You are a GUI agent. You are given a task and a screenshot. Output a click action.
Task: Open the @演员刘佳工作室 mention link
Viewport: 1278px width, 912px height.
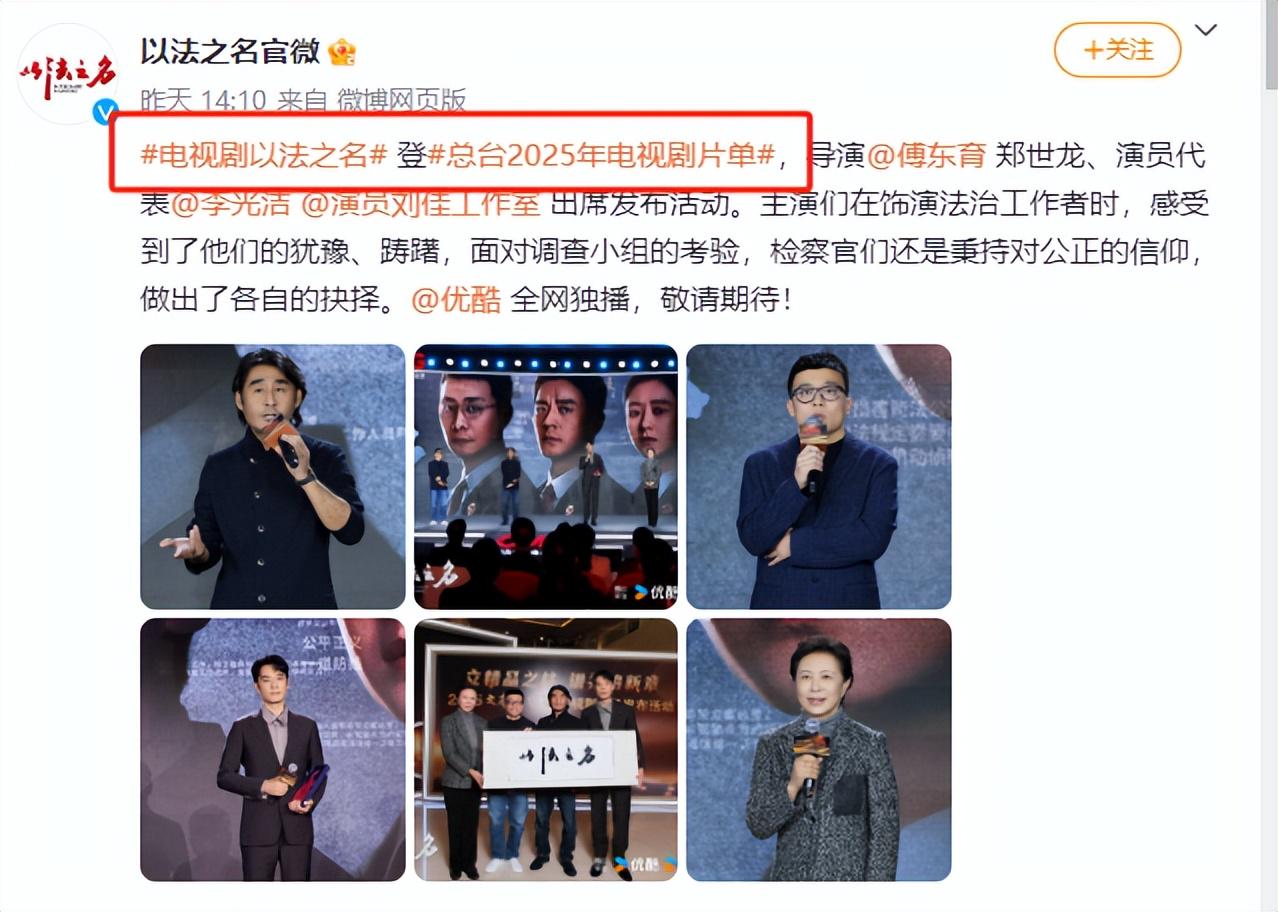click(x=421, y=203)
